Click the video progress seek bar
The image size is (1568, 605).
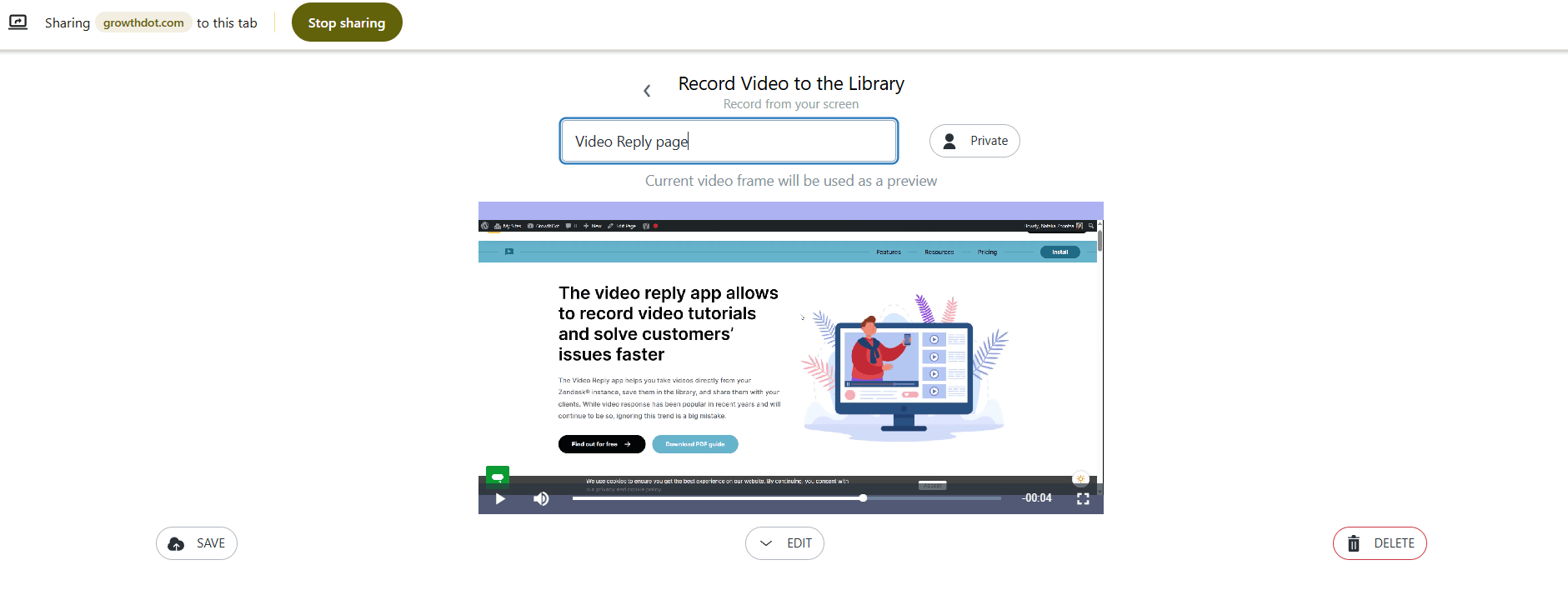(786, 498)
